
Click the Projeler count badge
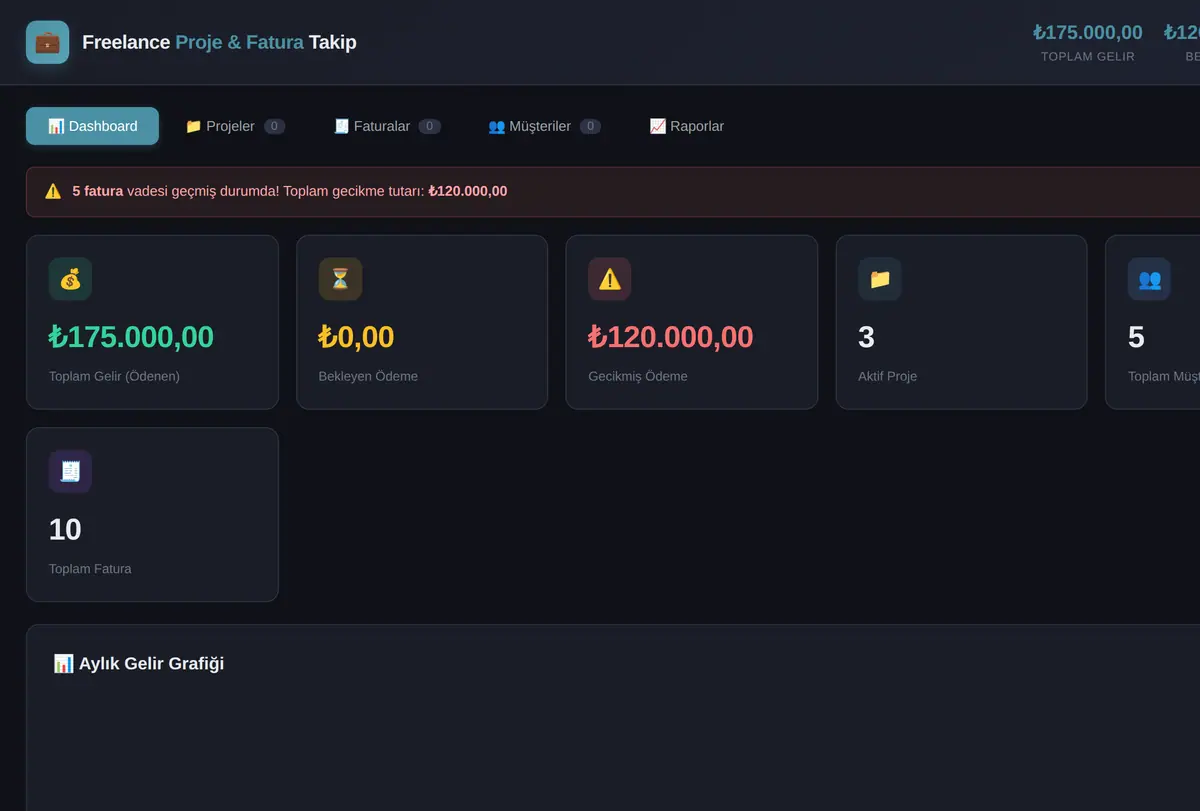(x=275, y=126)
